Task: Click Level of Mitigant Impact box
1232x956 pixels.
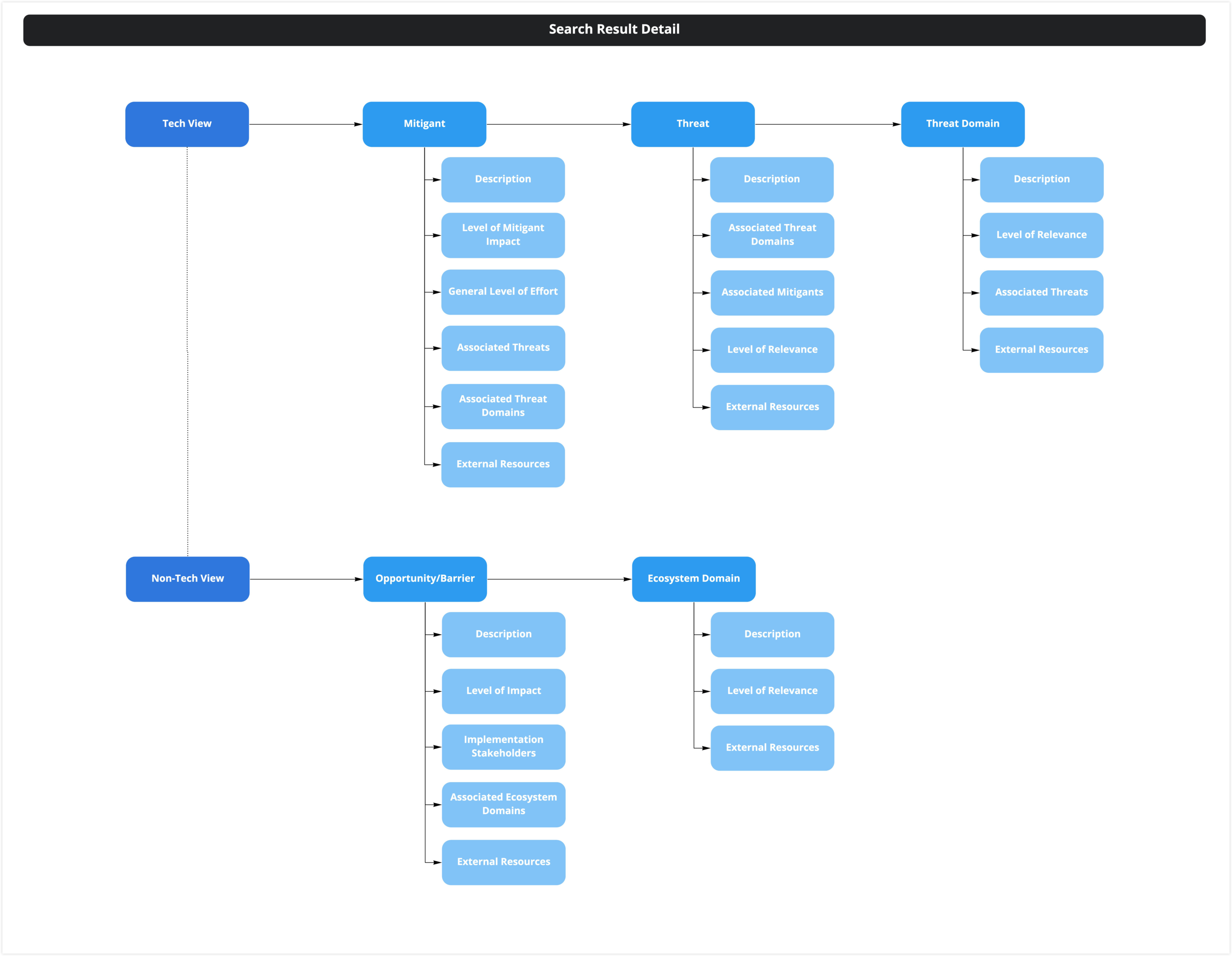Action: click(x=503, y=235)
